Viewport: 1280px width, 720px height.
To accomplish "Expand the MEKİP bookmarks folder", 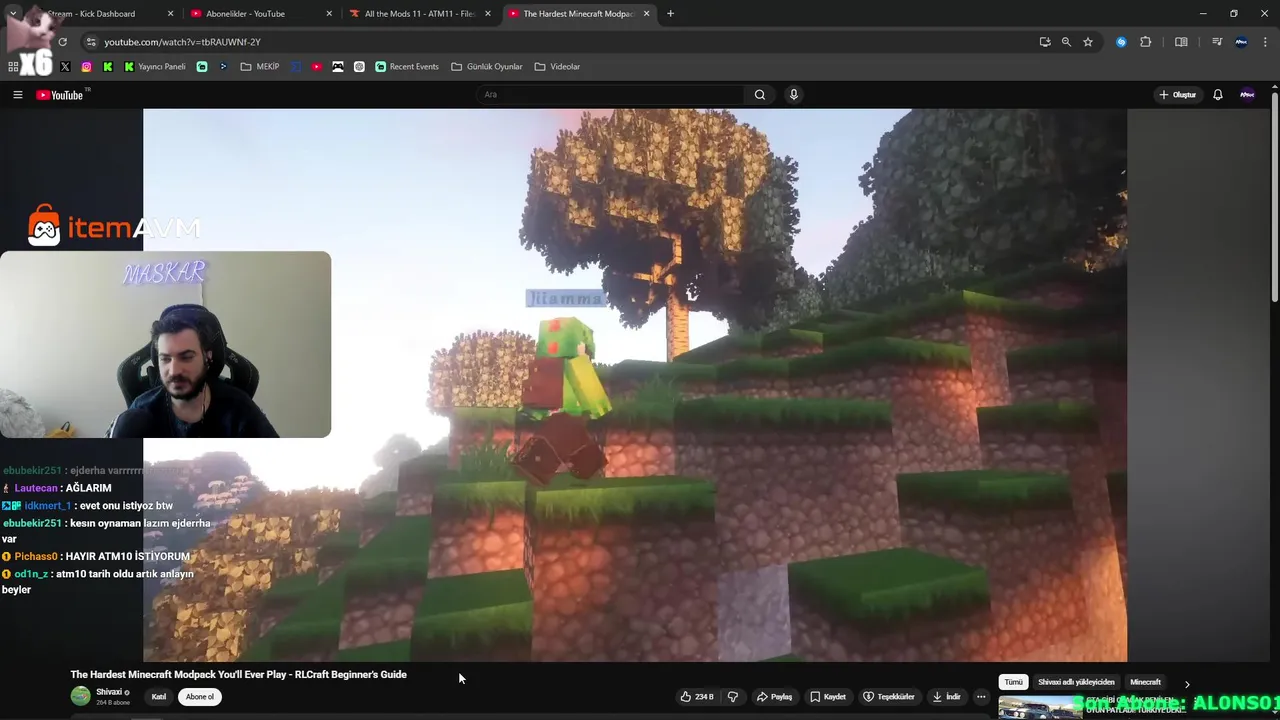I will 260,67.
